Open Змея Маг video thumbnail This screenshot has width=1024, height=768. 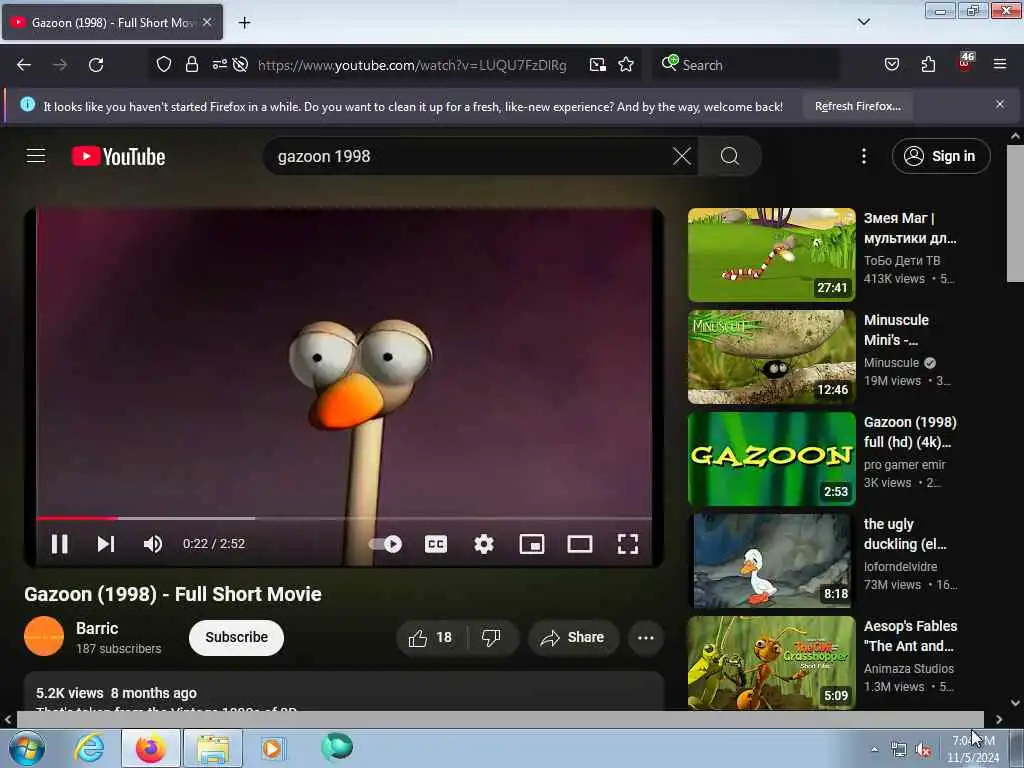771,255
